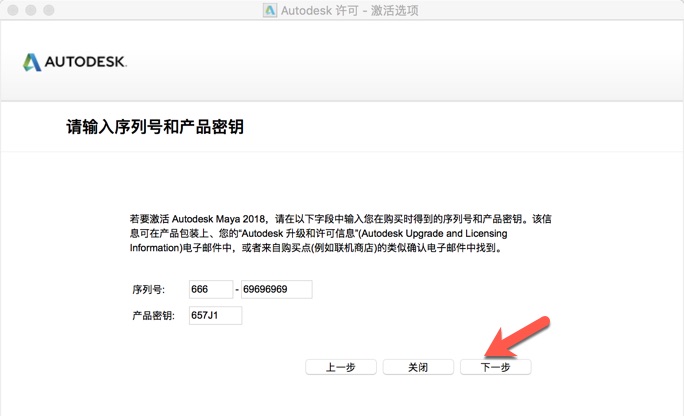Go back with the 上一步 button

(x=341, y=367)
